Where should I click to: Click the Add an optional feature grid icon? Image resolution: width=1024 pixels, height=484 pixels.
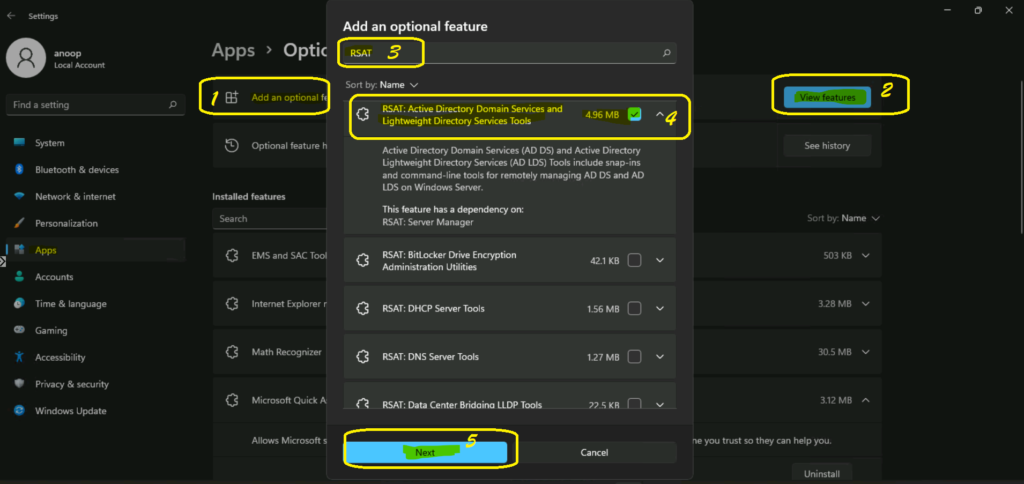(x=231, y=97)
